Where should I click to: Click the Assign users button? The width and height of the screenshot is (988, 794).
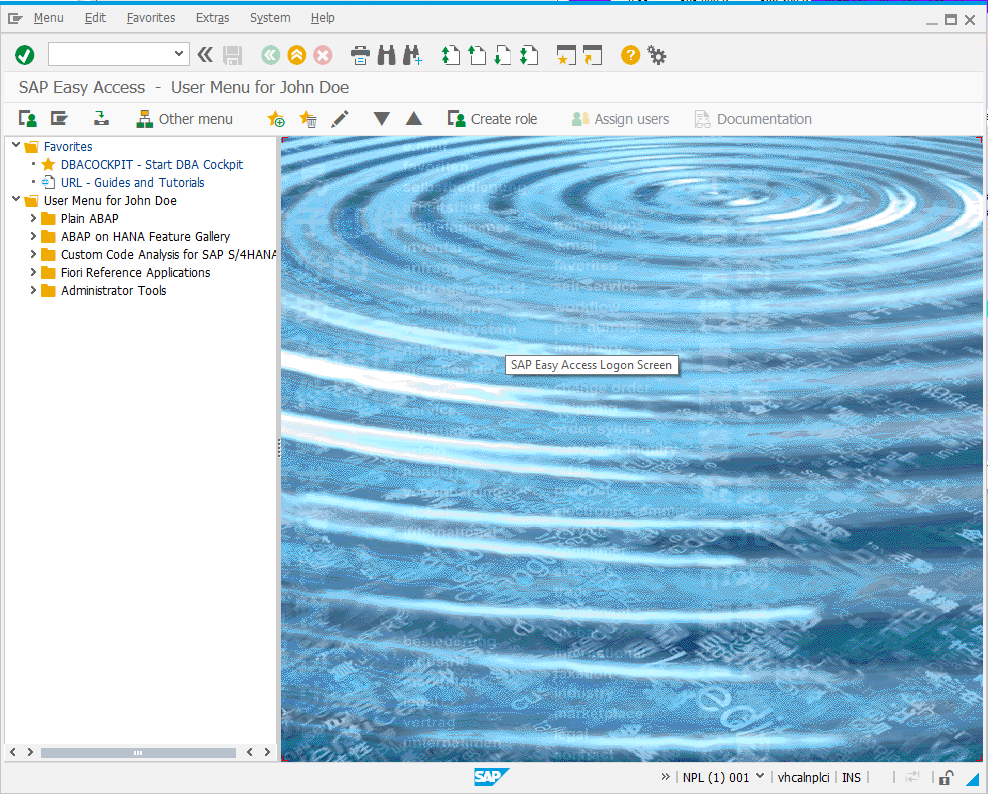point(620,118)
